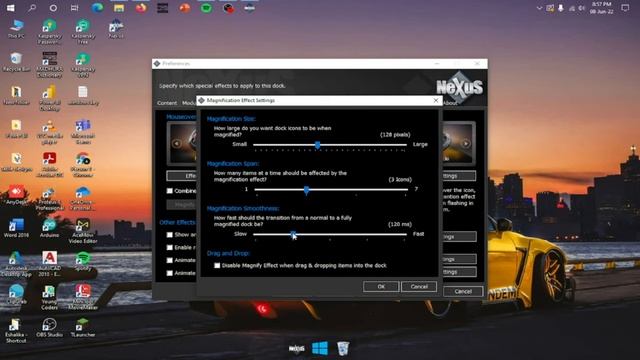The width and height of the screenshot is (640, 360).
Task: Open the OBS Studio desktop shortcut
Action: coord(49,328)
